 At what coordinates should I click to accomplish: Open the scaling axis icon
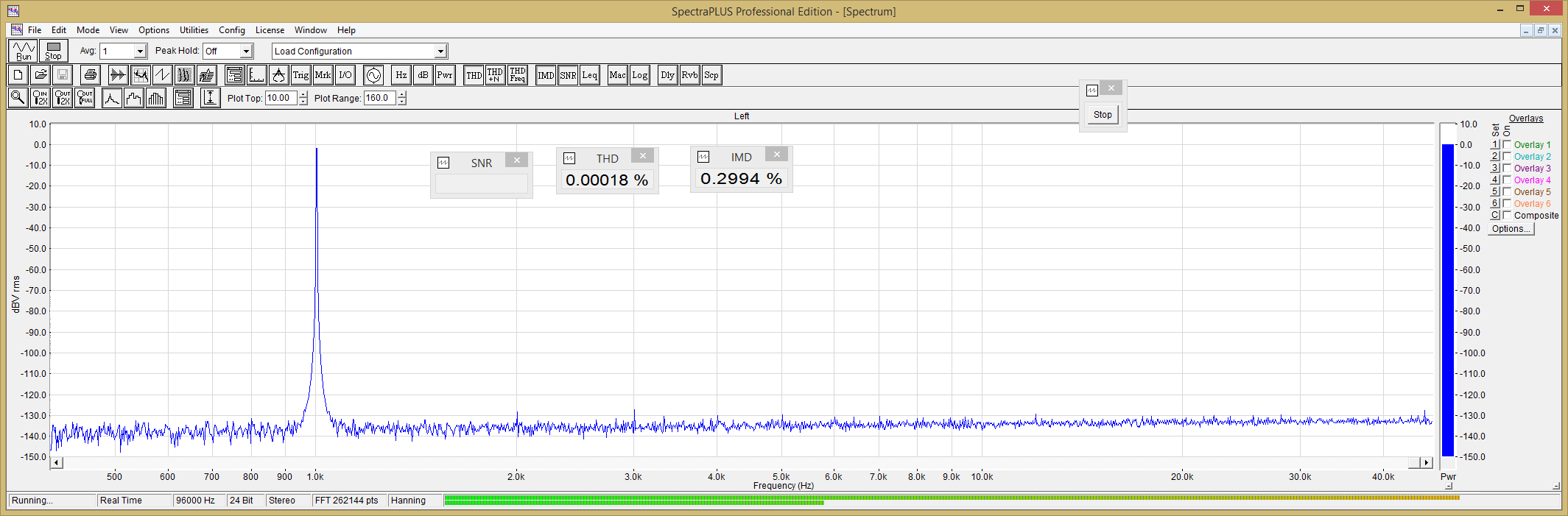pyautogui.click(x=256, y=75)
